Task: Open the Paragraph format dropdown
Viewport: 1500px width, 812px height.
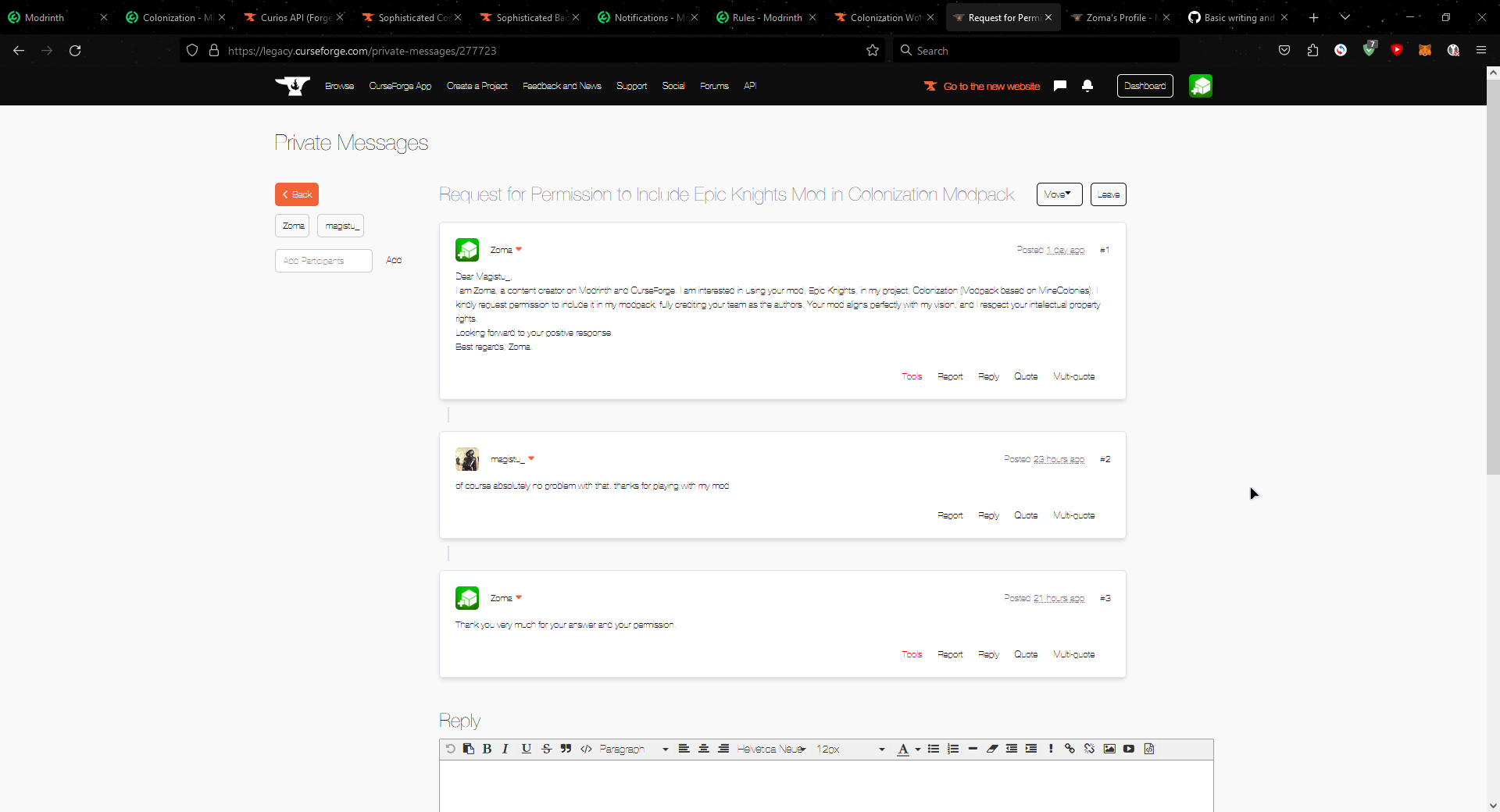Action: 634,749
